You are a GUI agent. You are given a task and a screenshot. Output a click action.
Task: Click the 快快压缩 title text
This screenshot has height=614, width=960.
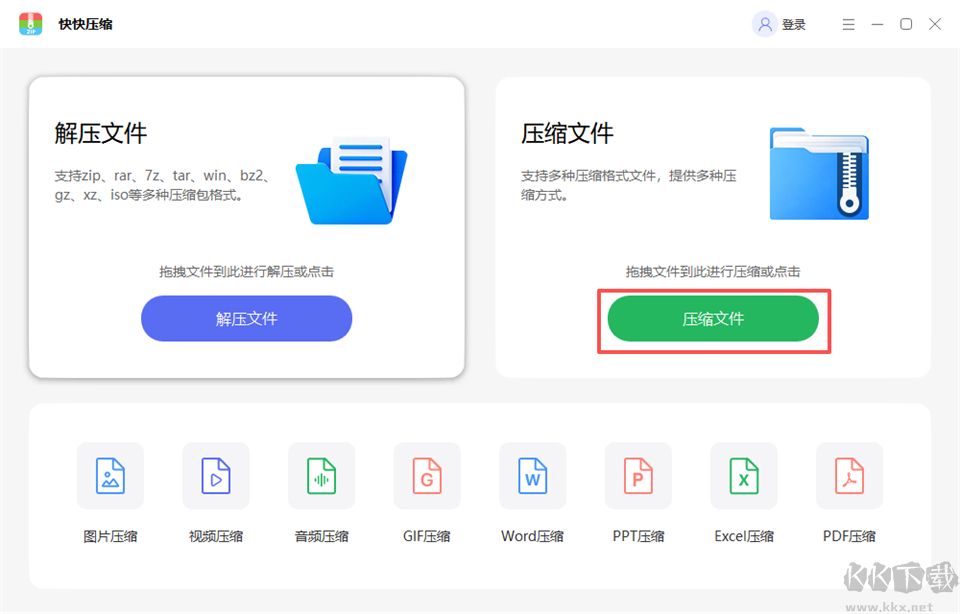pyautogui.click(x=86, y=24)
